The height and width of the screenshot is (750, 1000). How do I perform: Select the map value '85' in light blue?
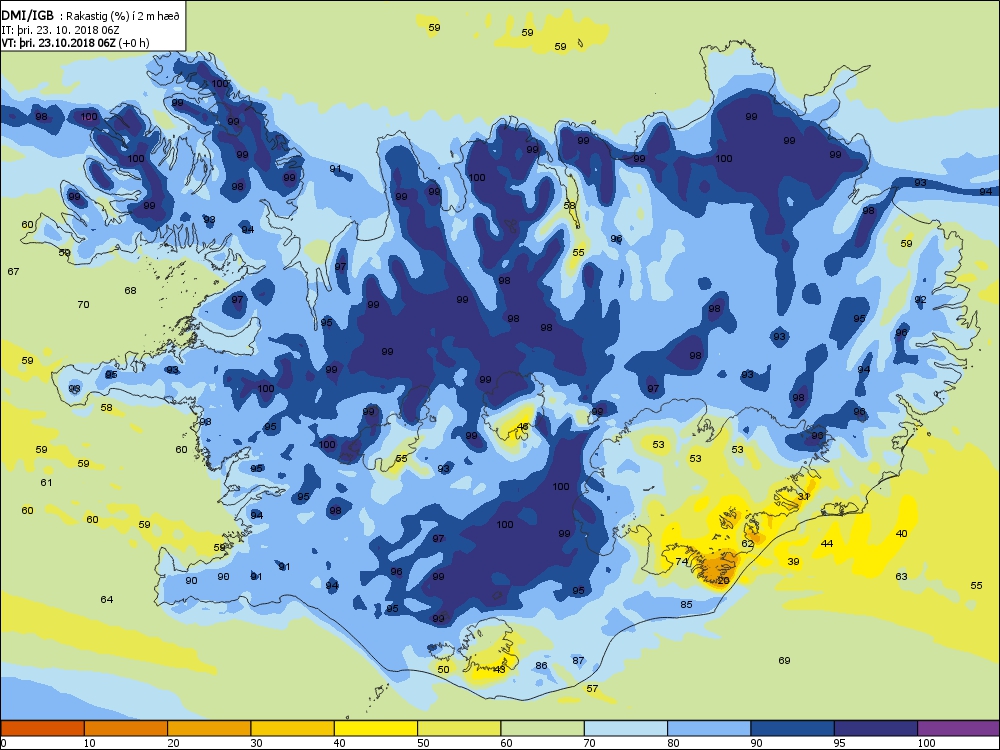(686, 604)
